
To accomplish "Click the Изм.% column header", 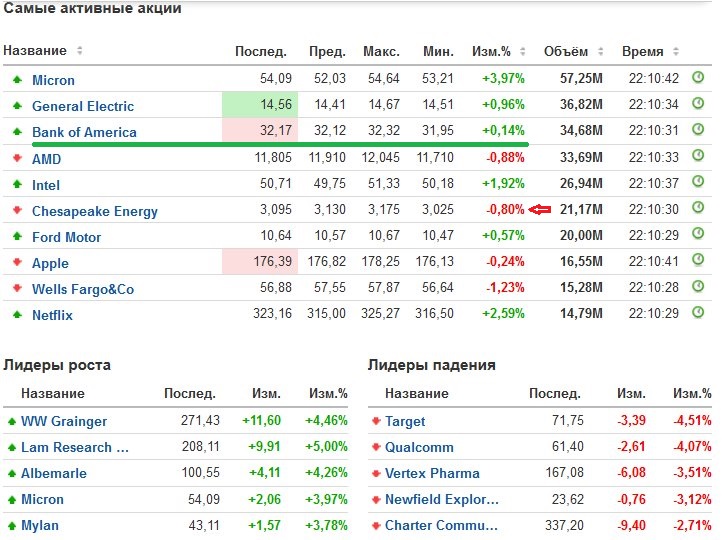I will pos(491,51).
